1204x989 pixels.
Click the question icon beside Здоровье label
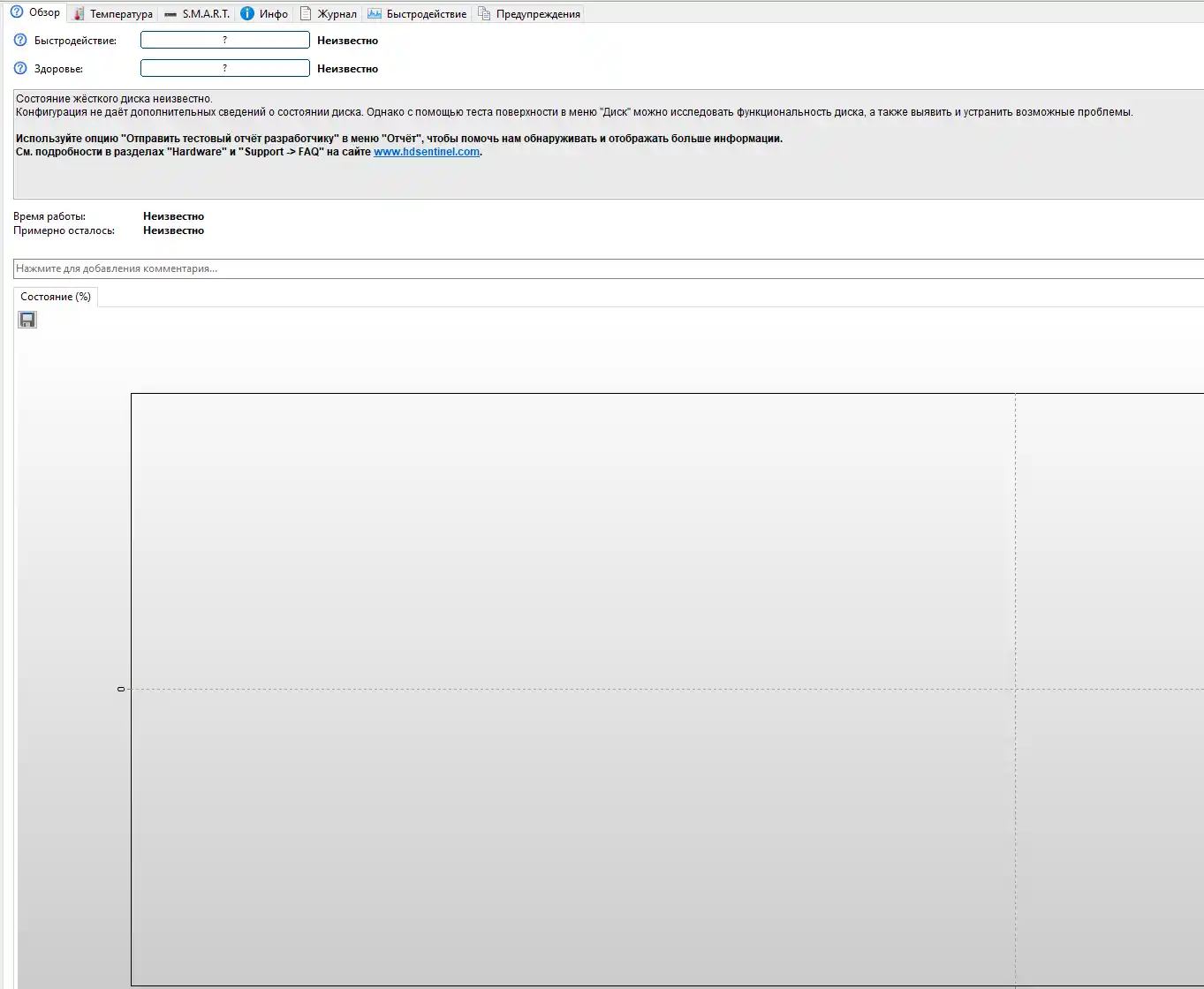point(20,68)
